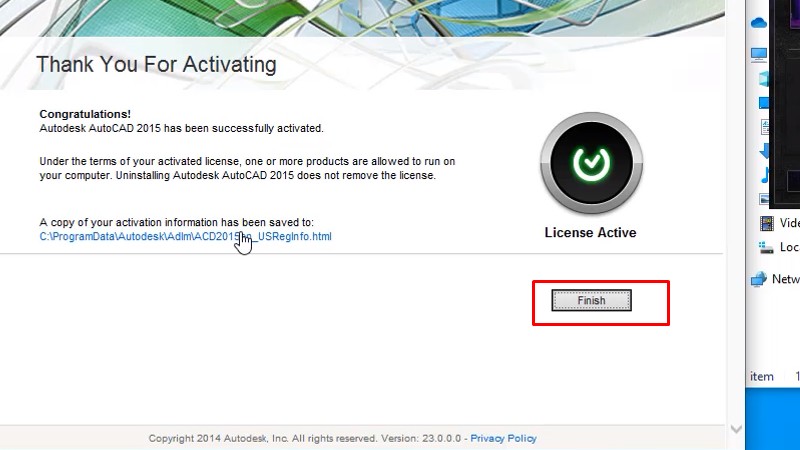Open the Pictures folder icon
Viewport: 800px width, 450px height.
pos(765,199)
